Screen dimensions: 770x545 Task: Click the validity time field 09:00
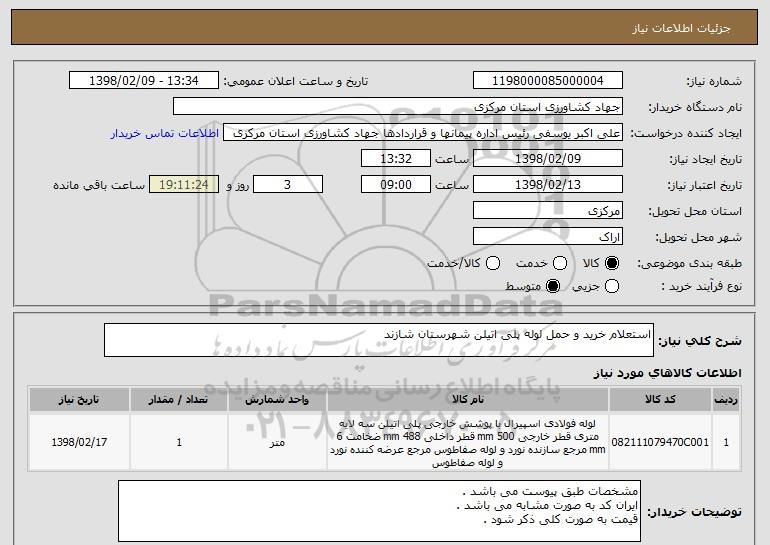point(396,185)
